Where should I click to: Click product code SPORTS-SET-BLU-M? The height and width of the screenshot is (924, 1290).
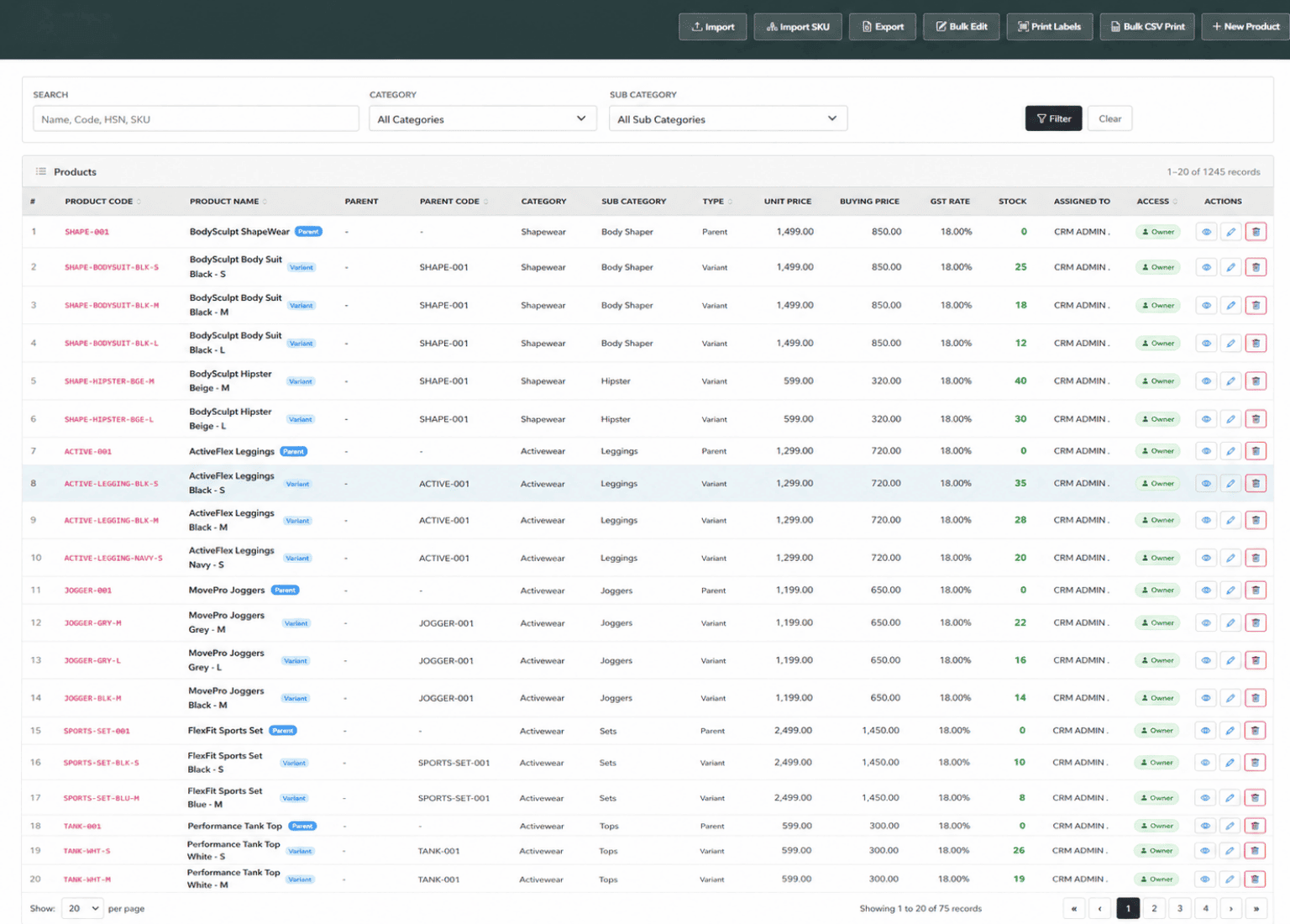pyautogui.click(x=102, y=798)
